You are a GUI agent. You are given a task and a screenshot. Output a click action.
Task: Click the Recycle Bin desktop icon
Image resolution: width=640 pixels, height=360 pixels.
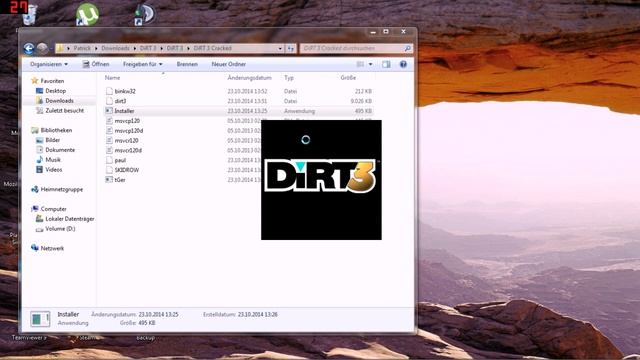31,15
